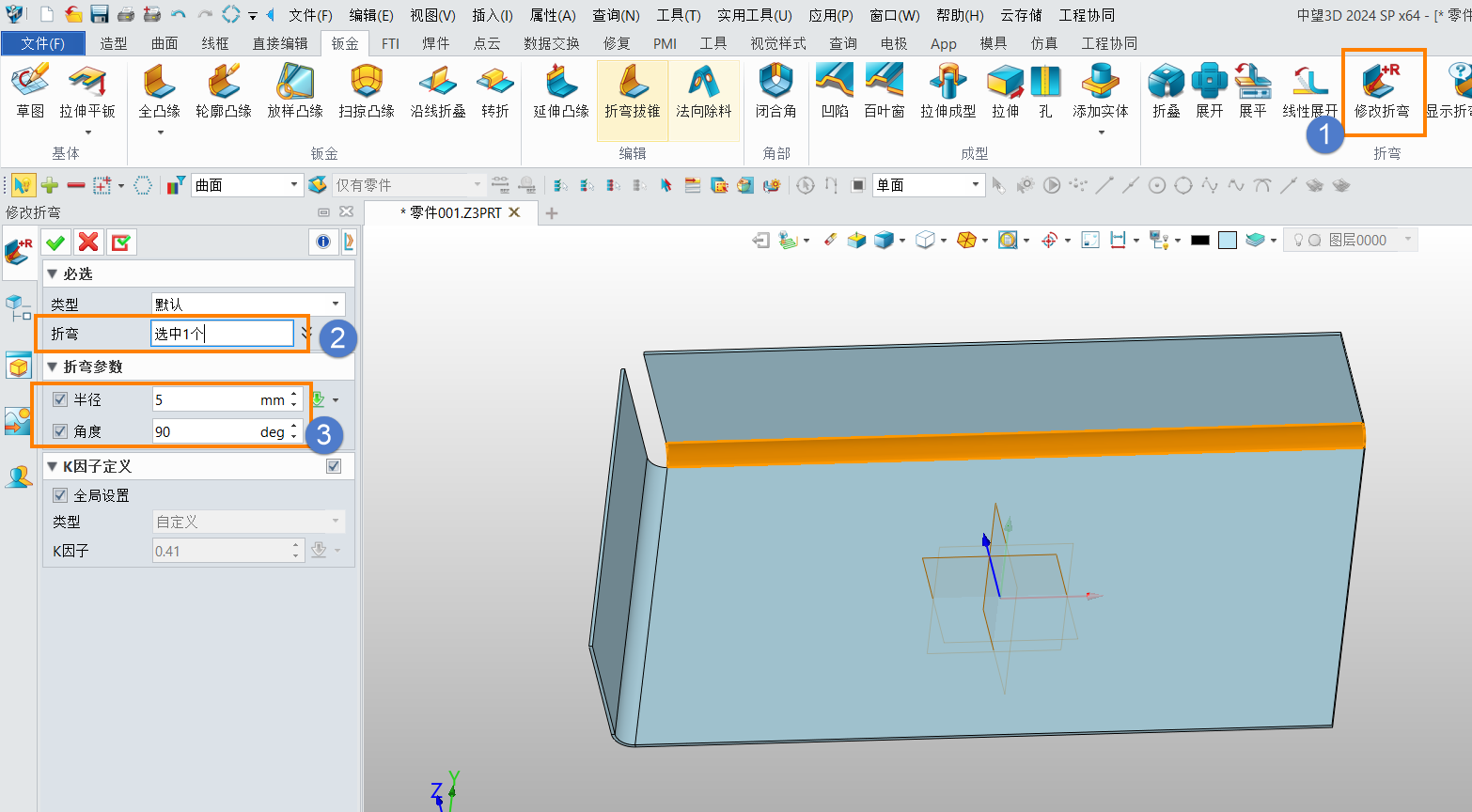Click the 折弯 selection input field
The height and width of the screenshot is (812, 1472).
223,334
